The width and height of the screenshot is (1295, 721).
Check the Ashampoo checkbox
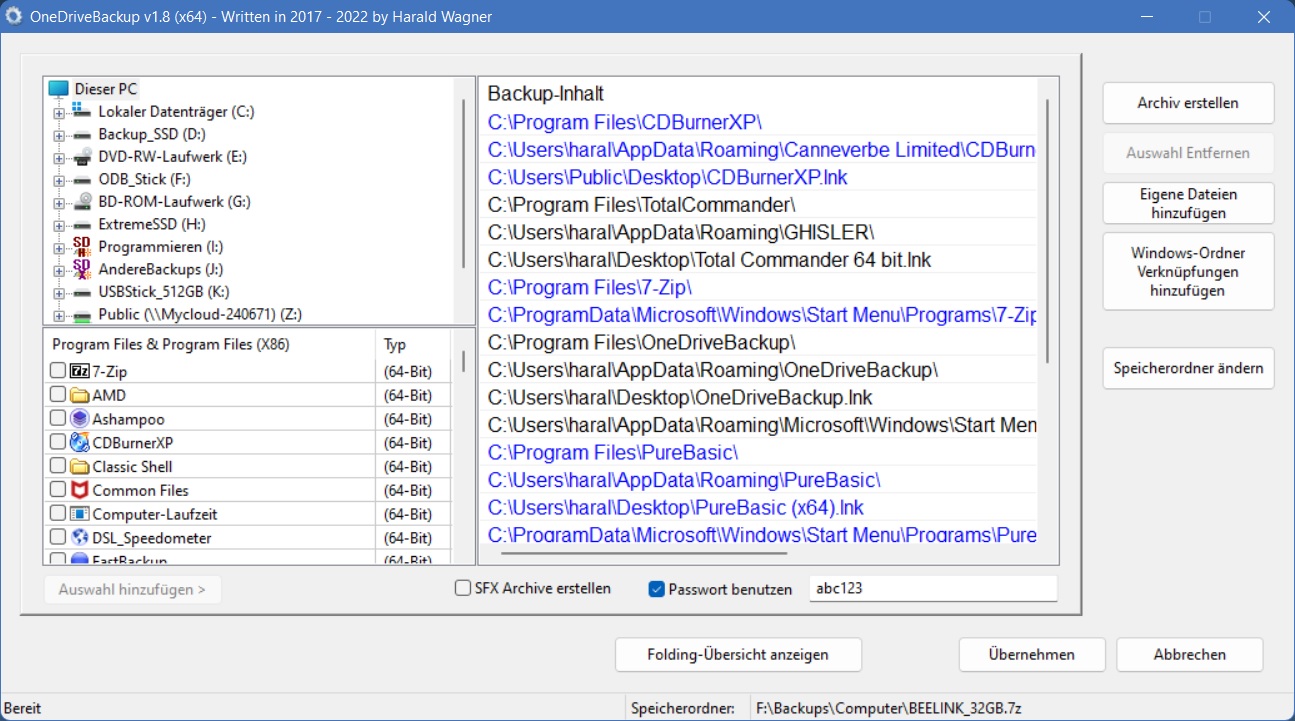(x=57, y=419)
